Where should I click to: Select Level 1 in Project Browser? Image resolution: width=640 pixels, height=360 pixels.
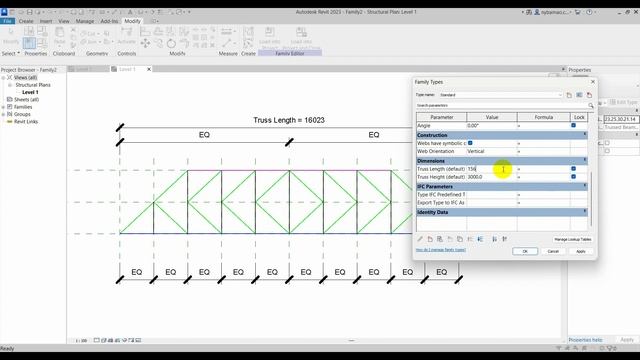pyautogui.click(x=30, y=92)
